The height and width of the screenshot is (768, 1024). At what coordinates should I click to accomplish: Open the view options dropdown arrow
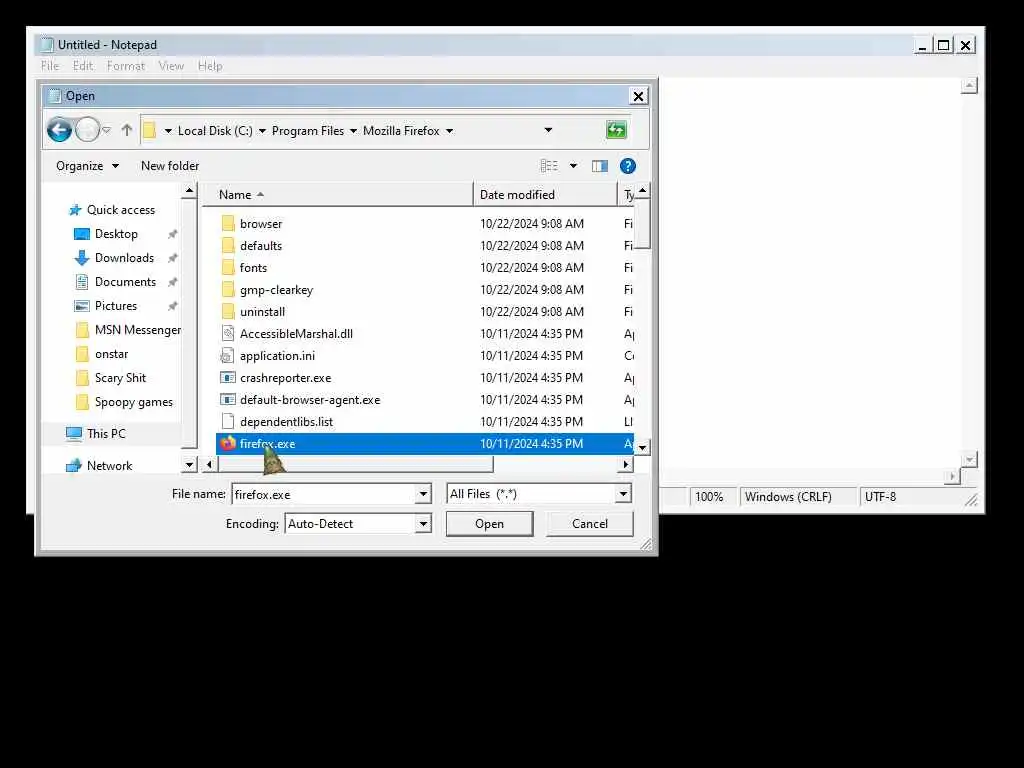(x=573, y=166)
